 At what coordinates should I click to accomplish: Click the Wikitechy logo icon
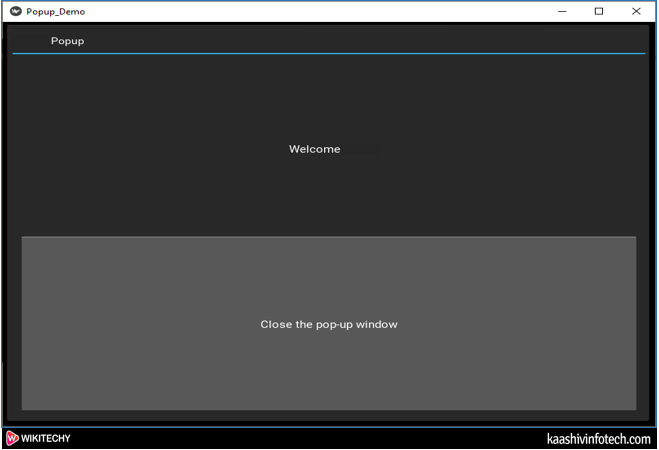(12, 439)
